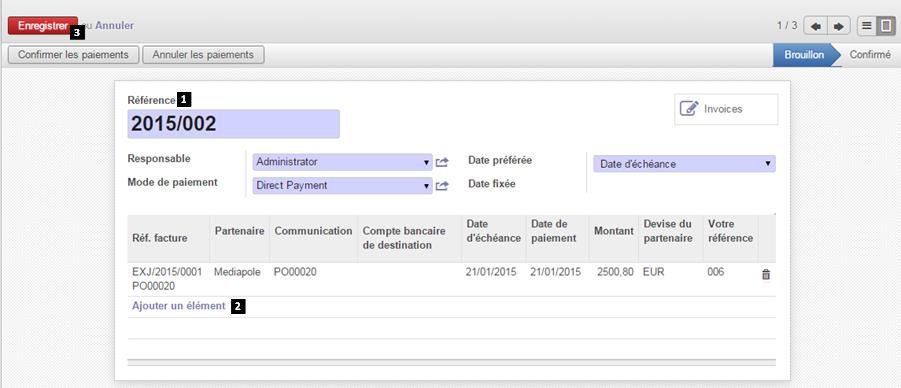Select the Confirmé status stage
This screenshot has width=901, height=388.
click(870, 55)
